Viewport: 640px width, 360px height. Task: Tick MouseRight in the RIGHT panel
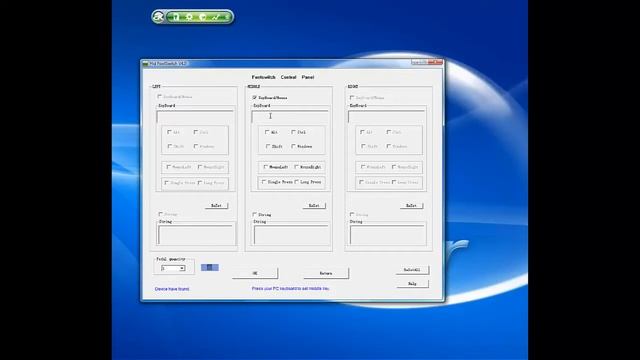394,167
